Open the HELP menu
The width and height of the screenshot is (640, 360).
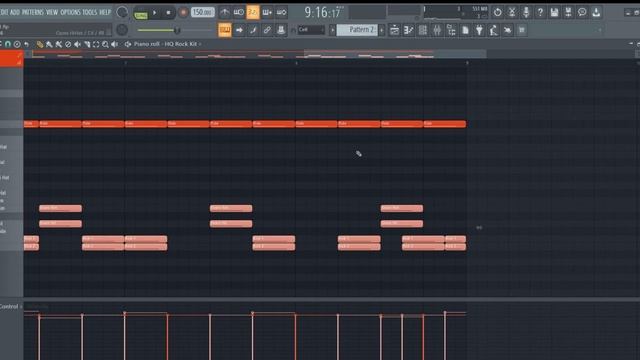coord(105,12)
